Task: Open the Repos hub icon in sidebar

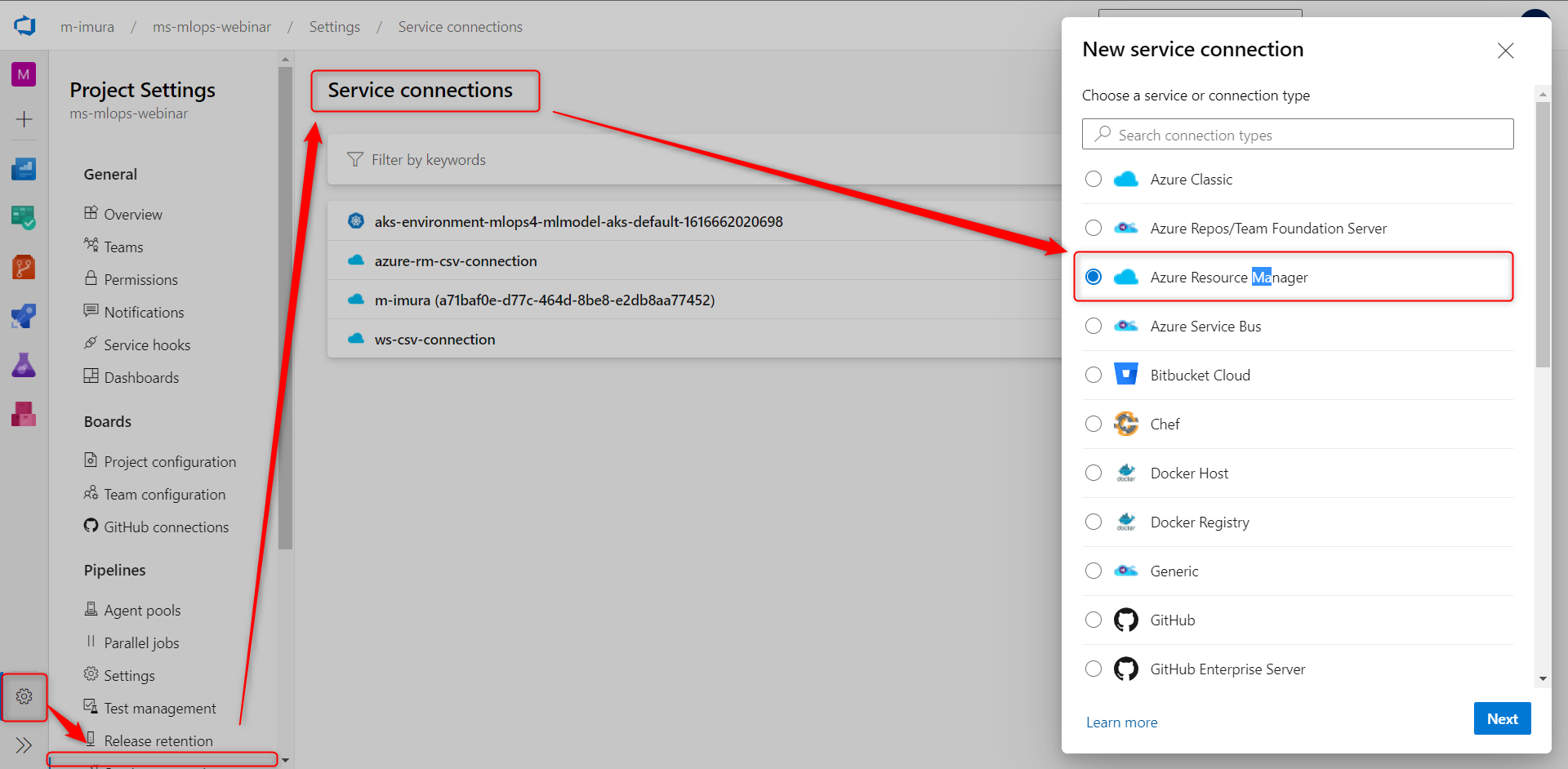Action: pyautogui.click(x=24, y=267)
